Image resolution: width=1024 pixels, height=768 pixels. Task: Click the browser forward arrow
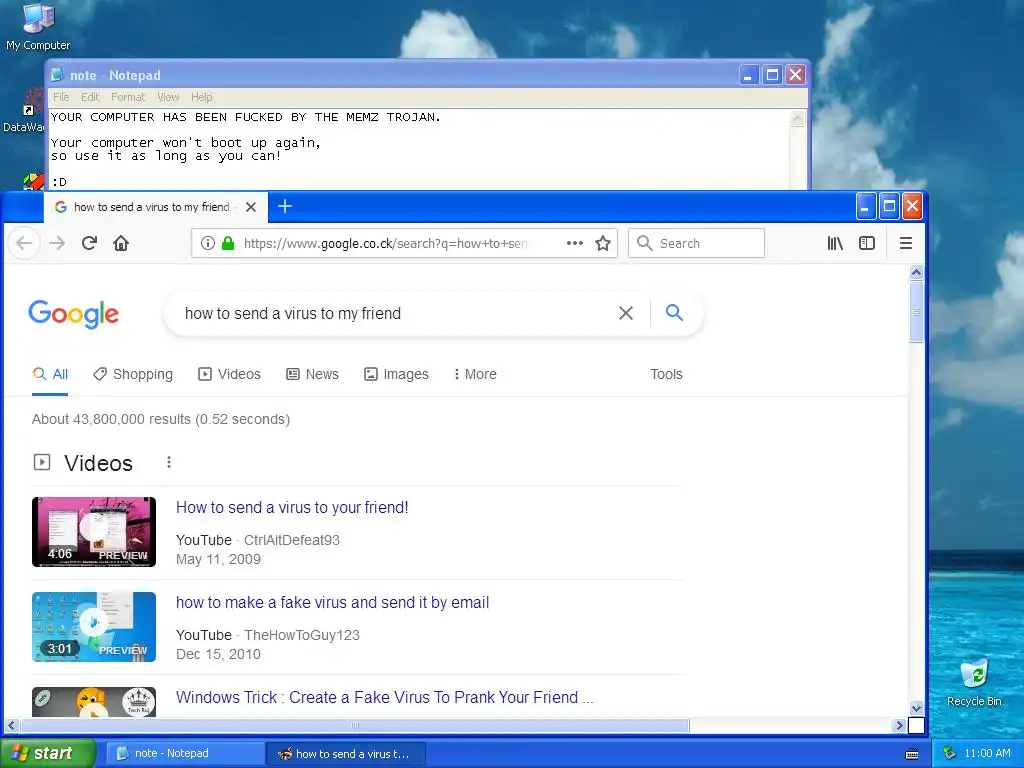pos(57,244)
